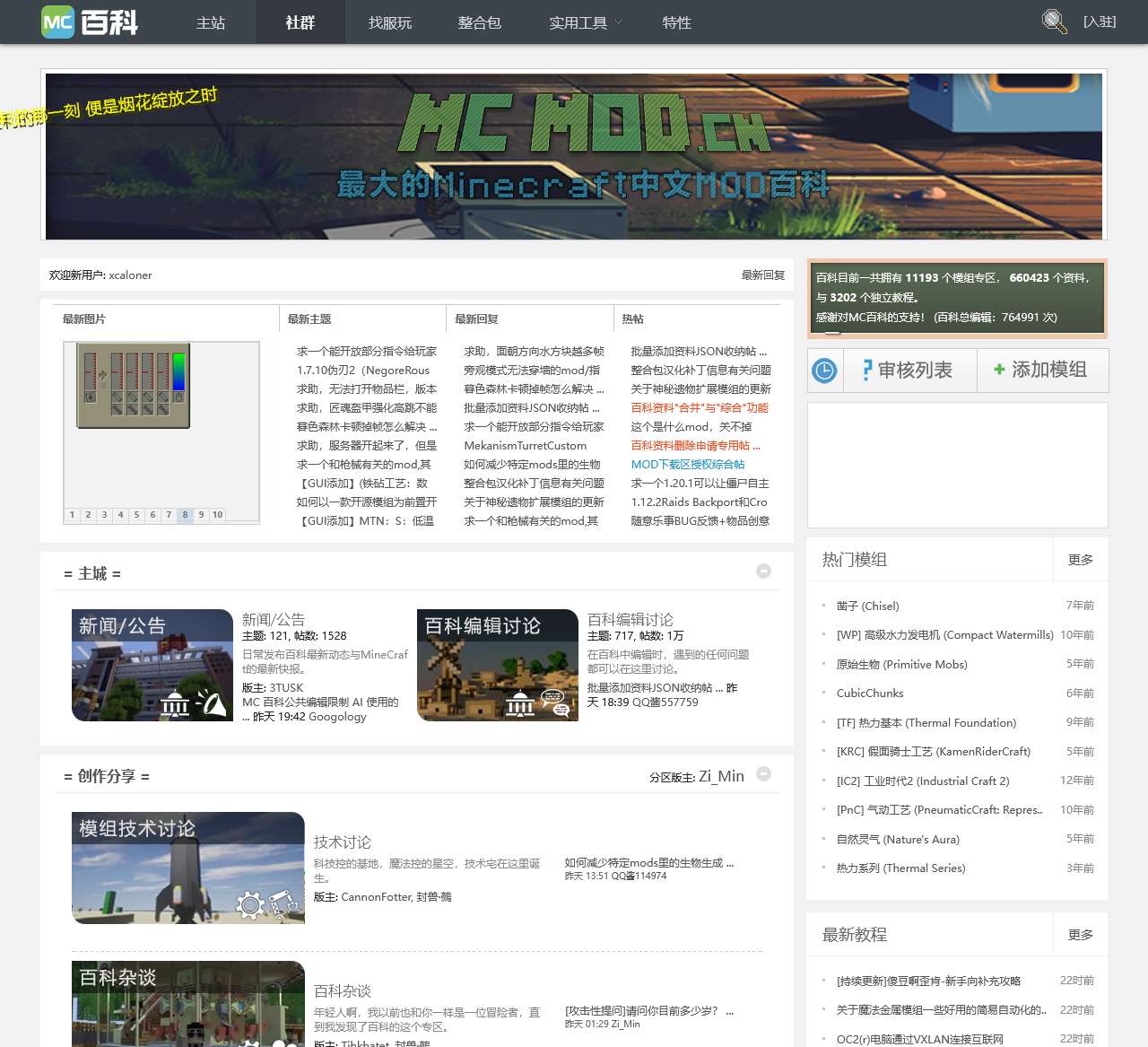
Task: Open the 凿子 (Chisel) mod link
Action: coord(866,606)
